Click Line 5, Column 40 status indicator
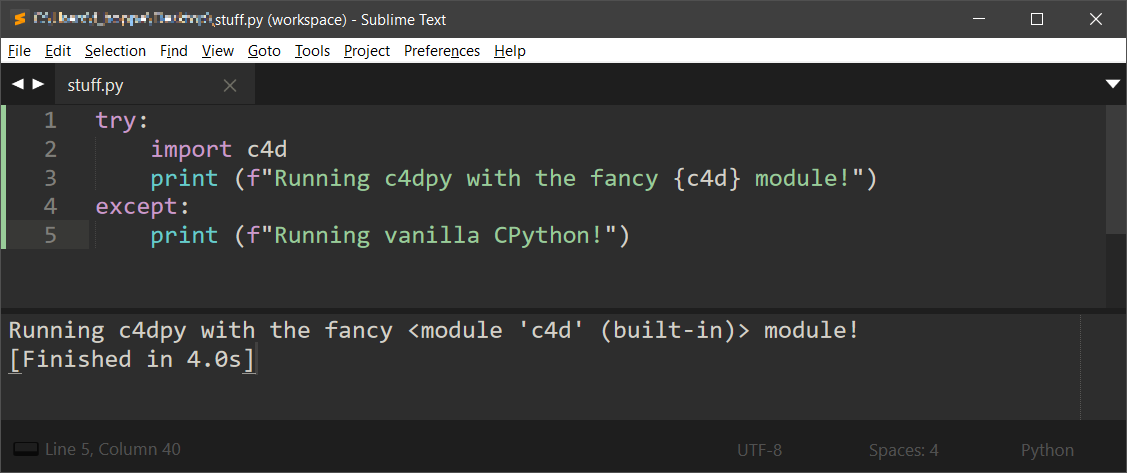Viewport: 1127px width, 473px height. 113,450
